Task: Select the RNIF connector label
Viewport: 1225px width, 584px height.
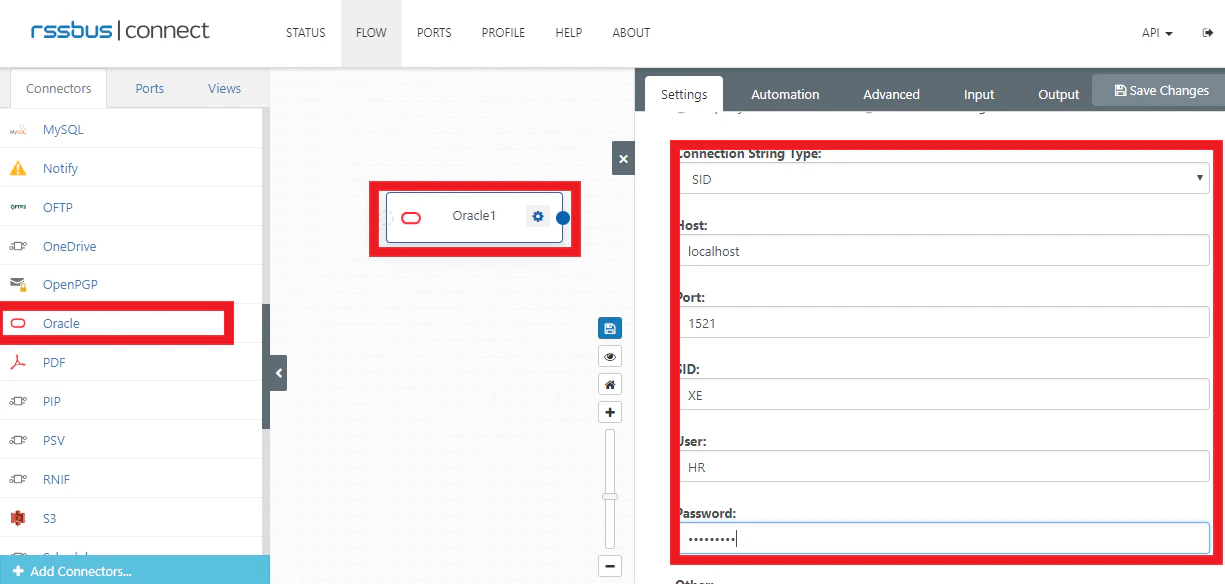Action: pyautogui.click(x=57, y=479)
